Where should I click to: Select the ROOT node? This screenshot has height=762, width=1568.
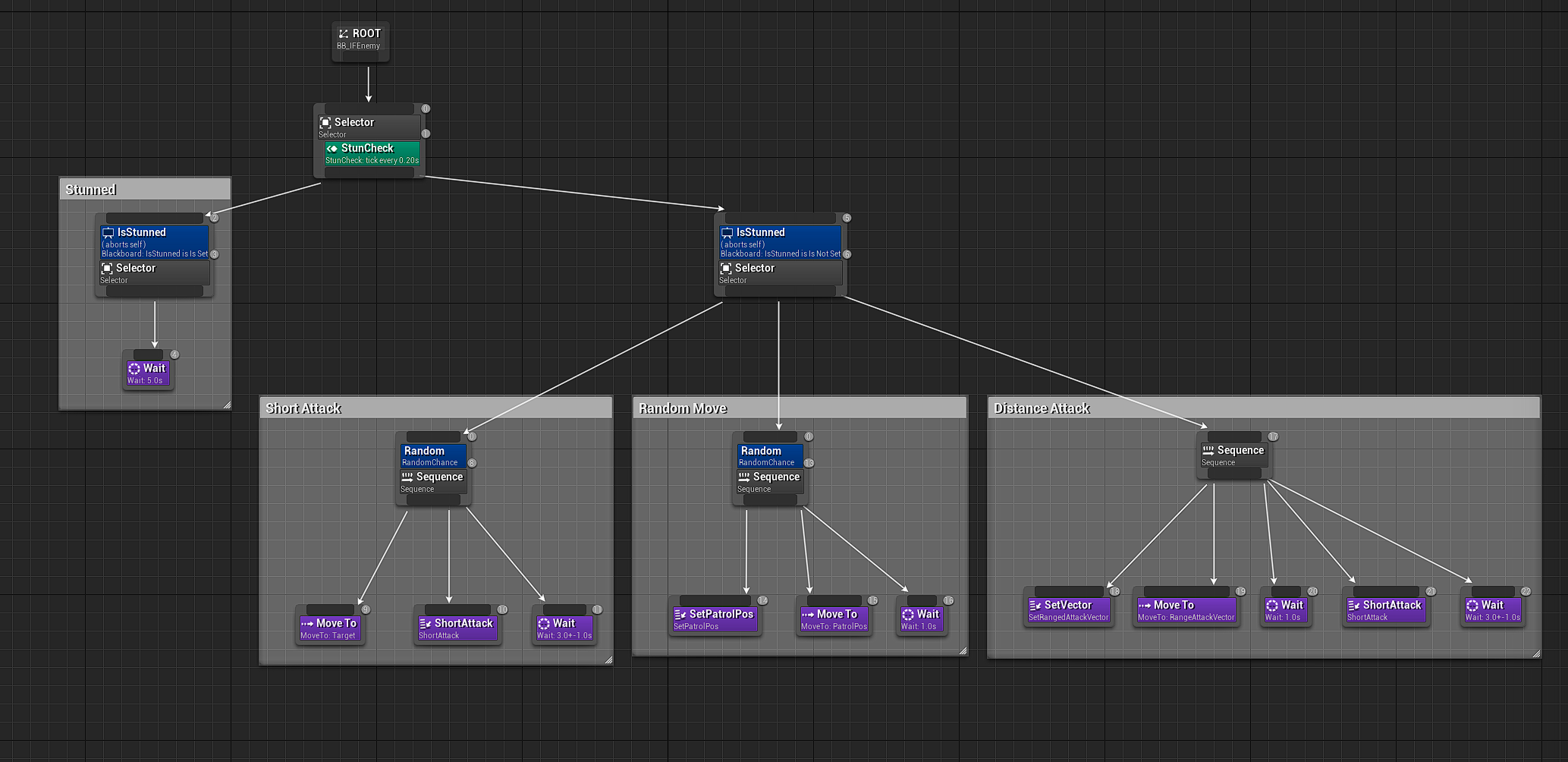360,39
